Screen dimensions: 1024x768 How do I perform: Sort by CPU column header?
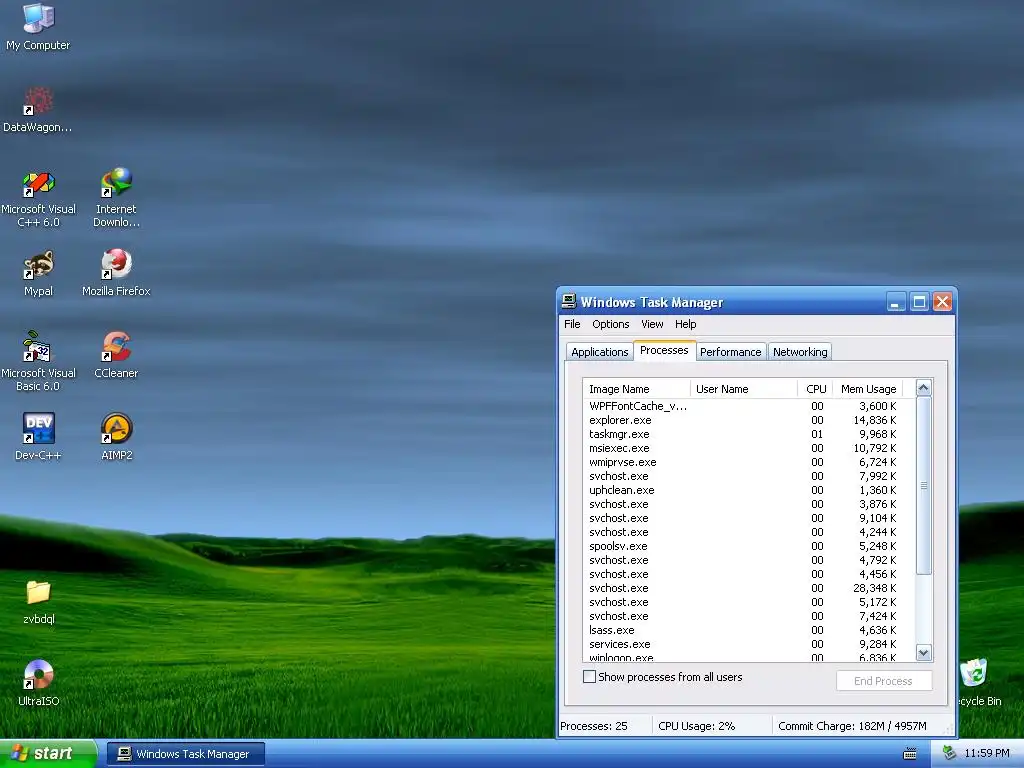tap(816, 389)
